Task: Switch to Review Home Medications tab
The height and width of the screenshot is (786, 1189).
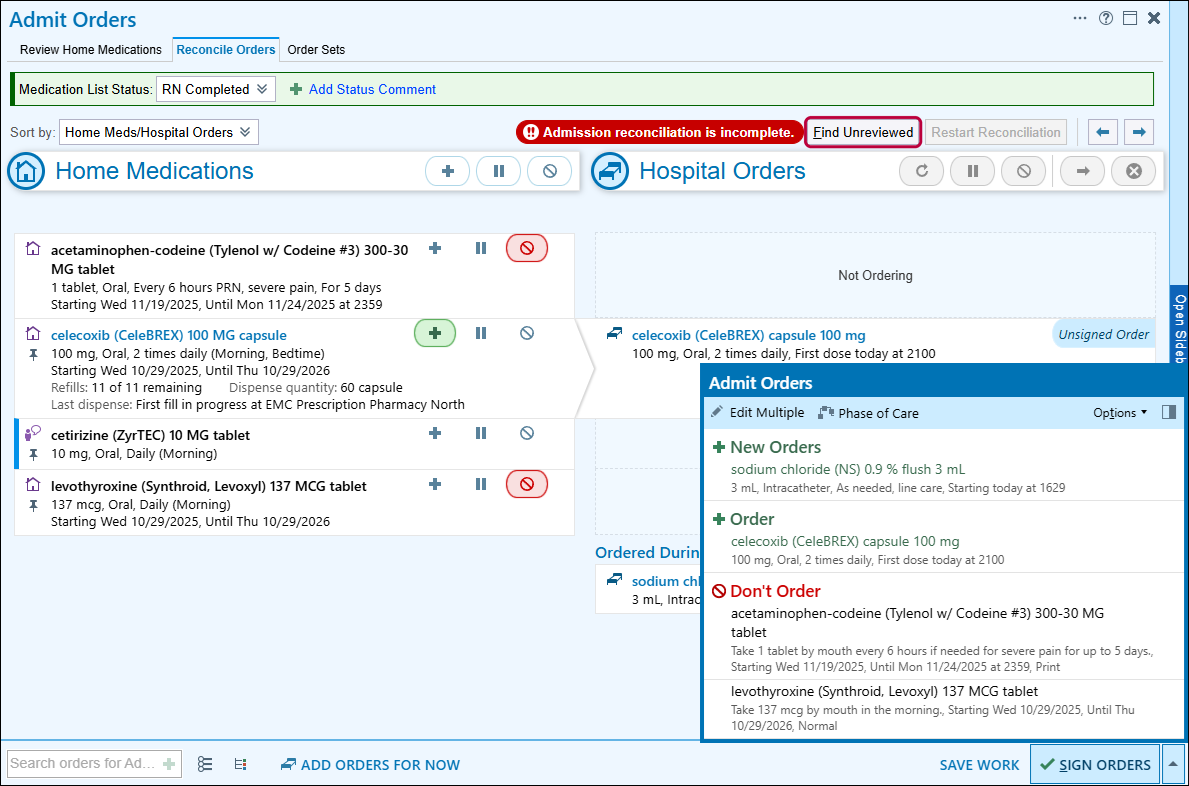Action: click(91, 49)
